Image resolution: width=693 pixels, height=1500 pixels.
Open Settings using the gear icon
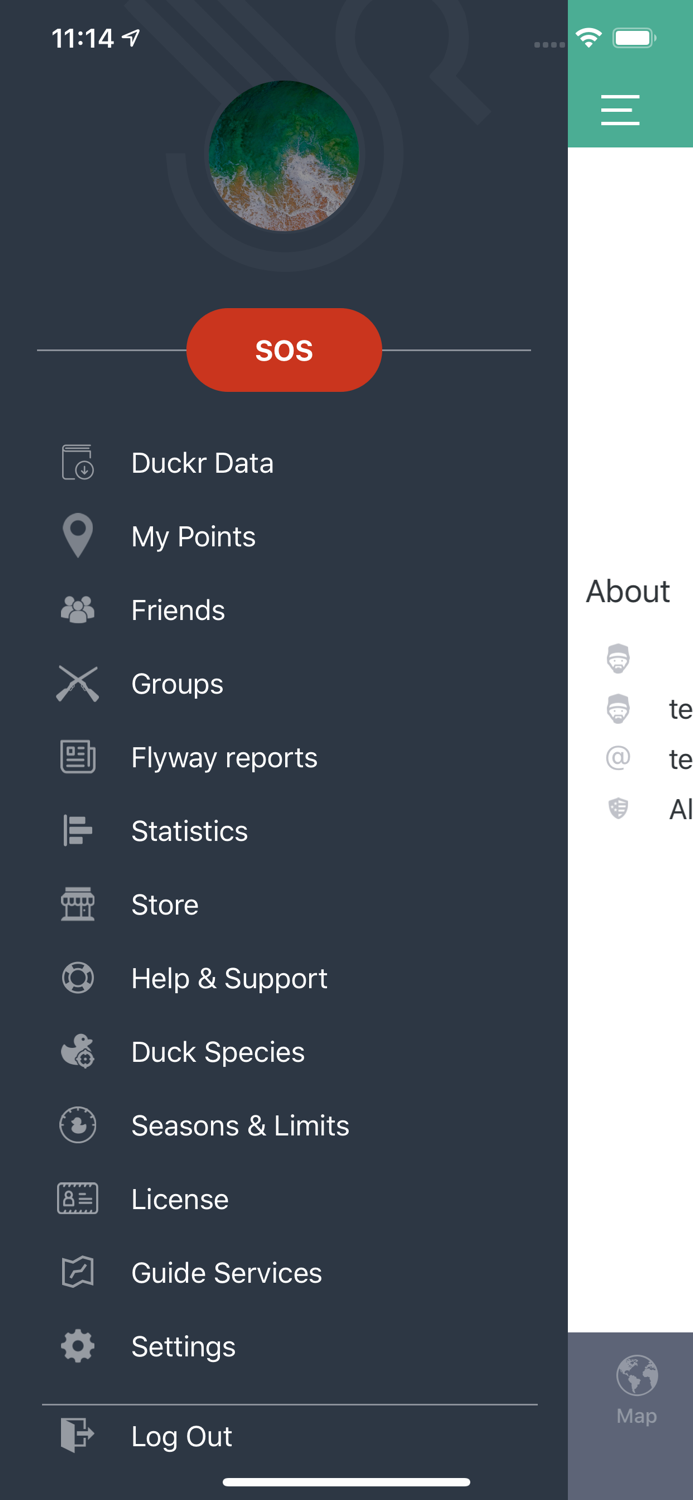tap(77, 1346)
